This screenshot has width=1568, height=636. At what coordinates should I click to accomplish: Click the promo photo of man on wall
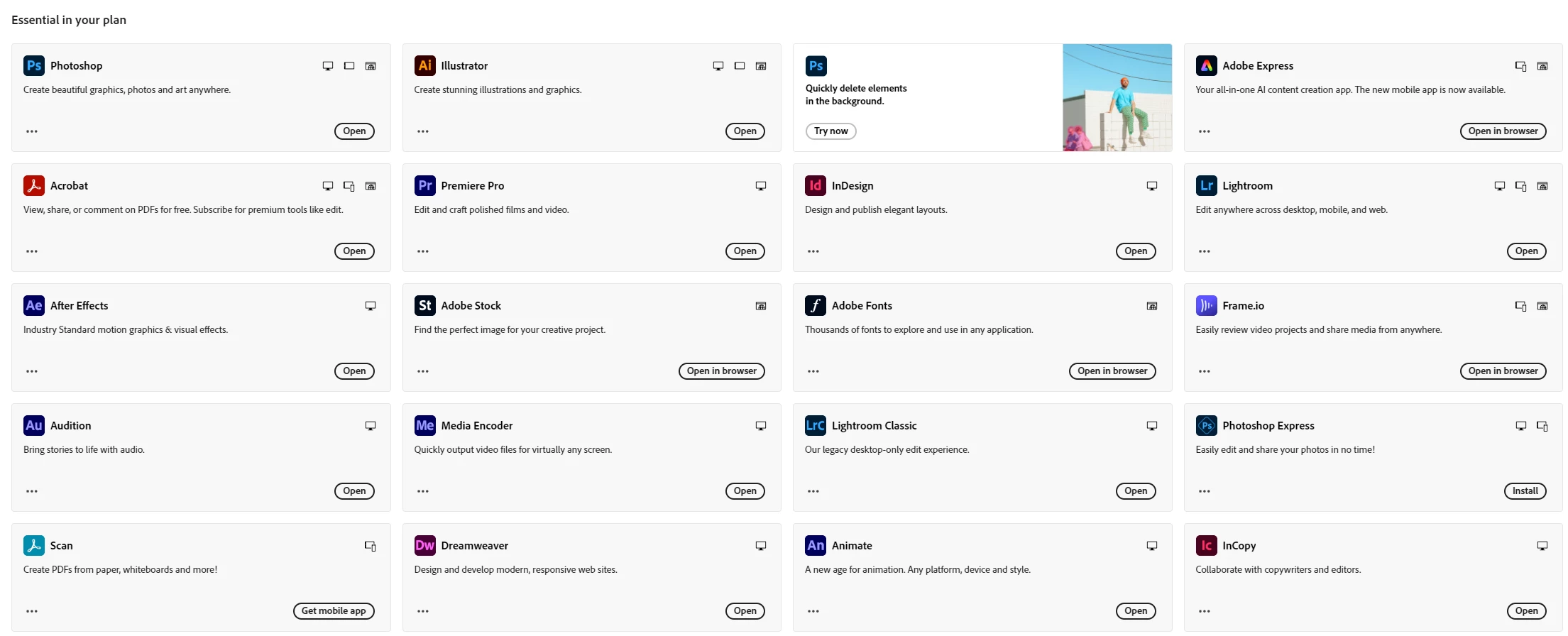pyautogui.click(x=1117, y=97)
